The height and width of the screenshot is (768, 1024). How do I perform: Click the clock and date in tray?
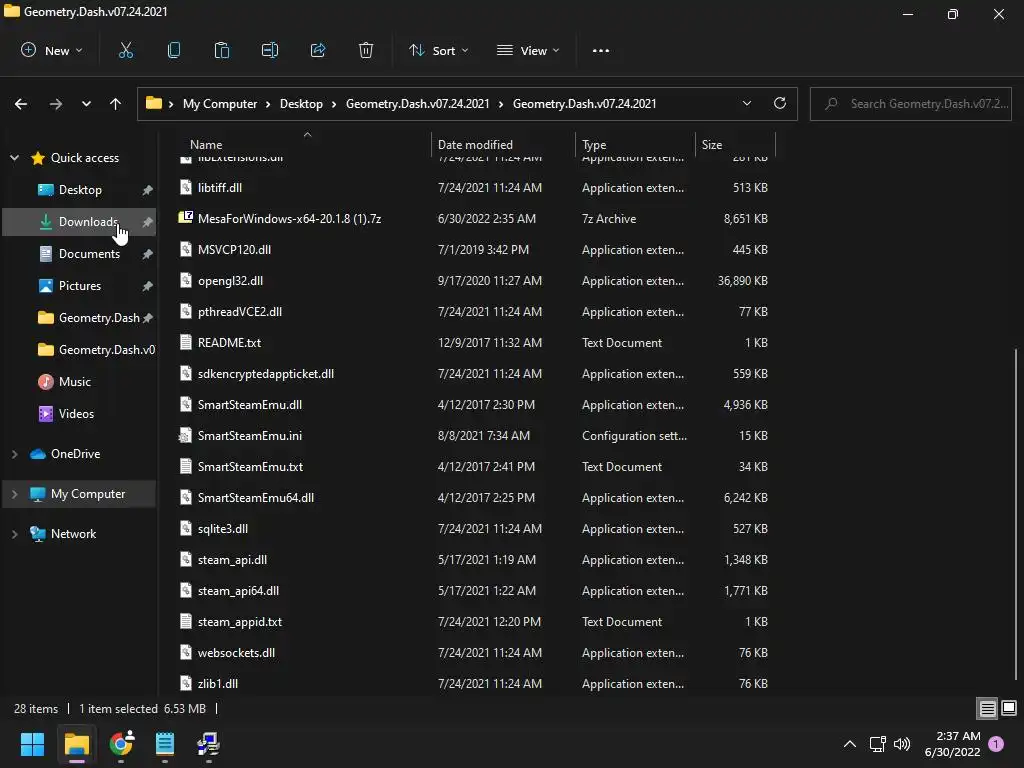click(952, 744)
